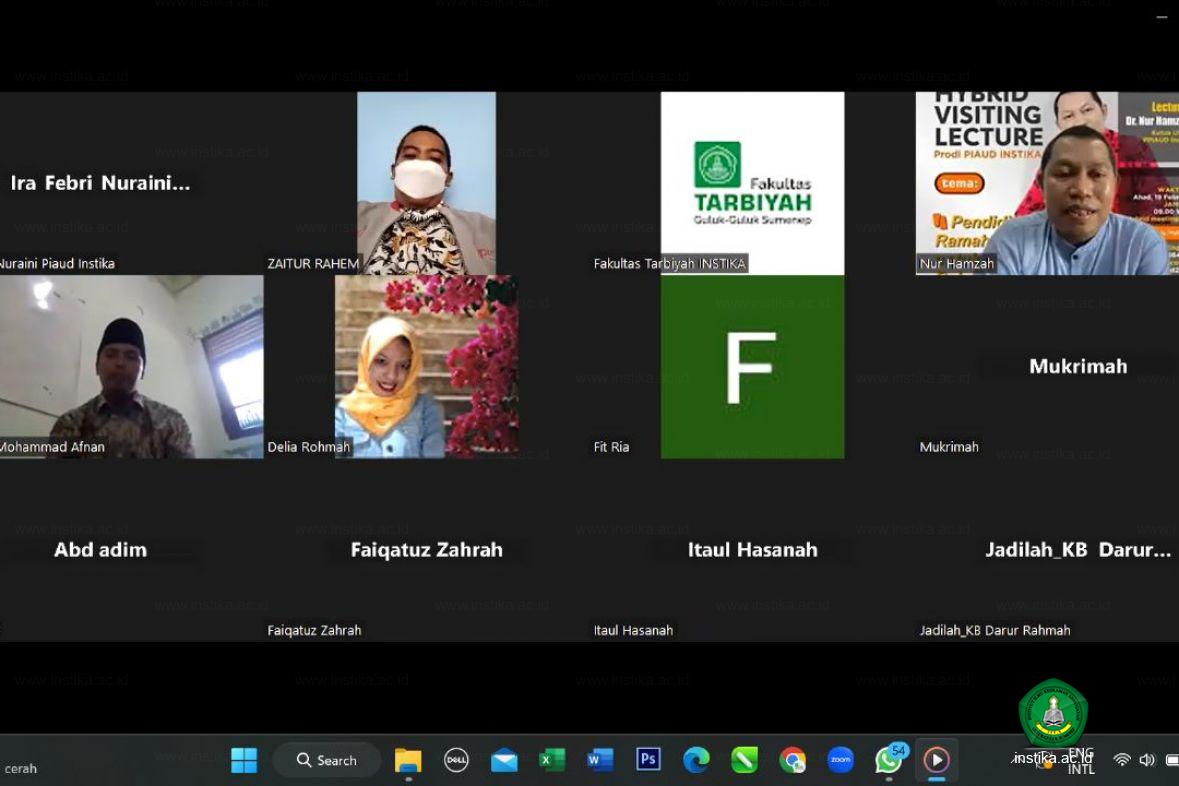Select Delia Rohmah's video tile

pyautogui.click(x=426, y=366)
